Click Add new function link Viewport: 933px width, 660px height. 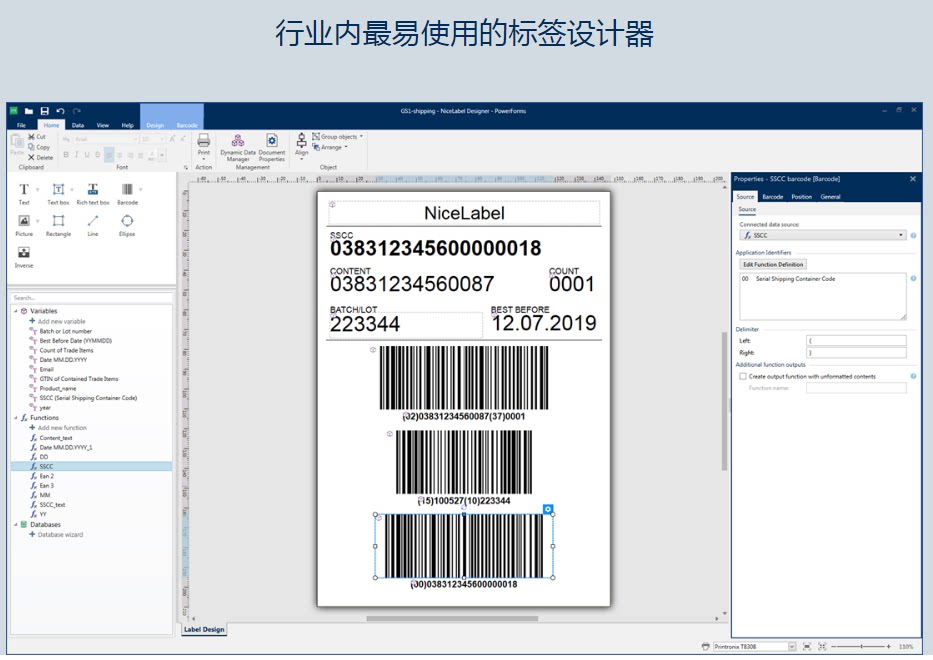pos(58,428)
